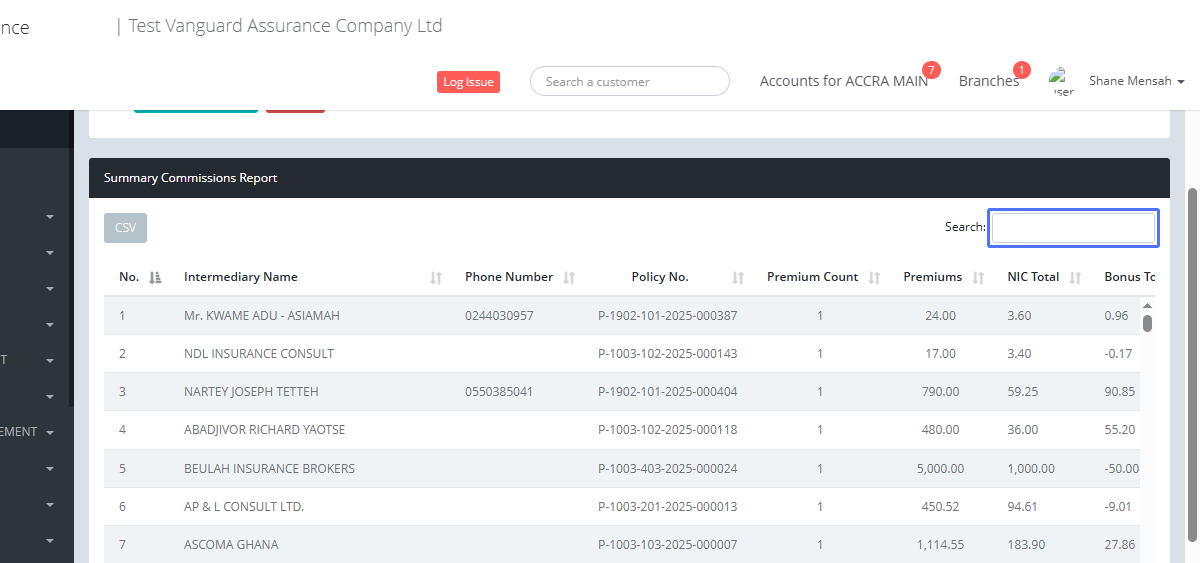Sort table by the No. column icon
The height and width of the screenshot is (563, 1200).
pos(155,278)
